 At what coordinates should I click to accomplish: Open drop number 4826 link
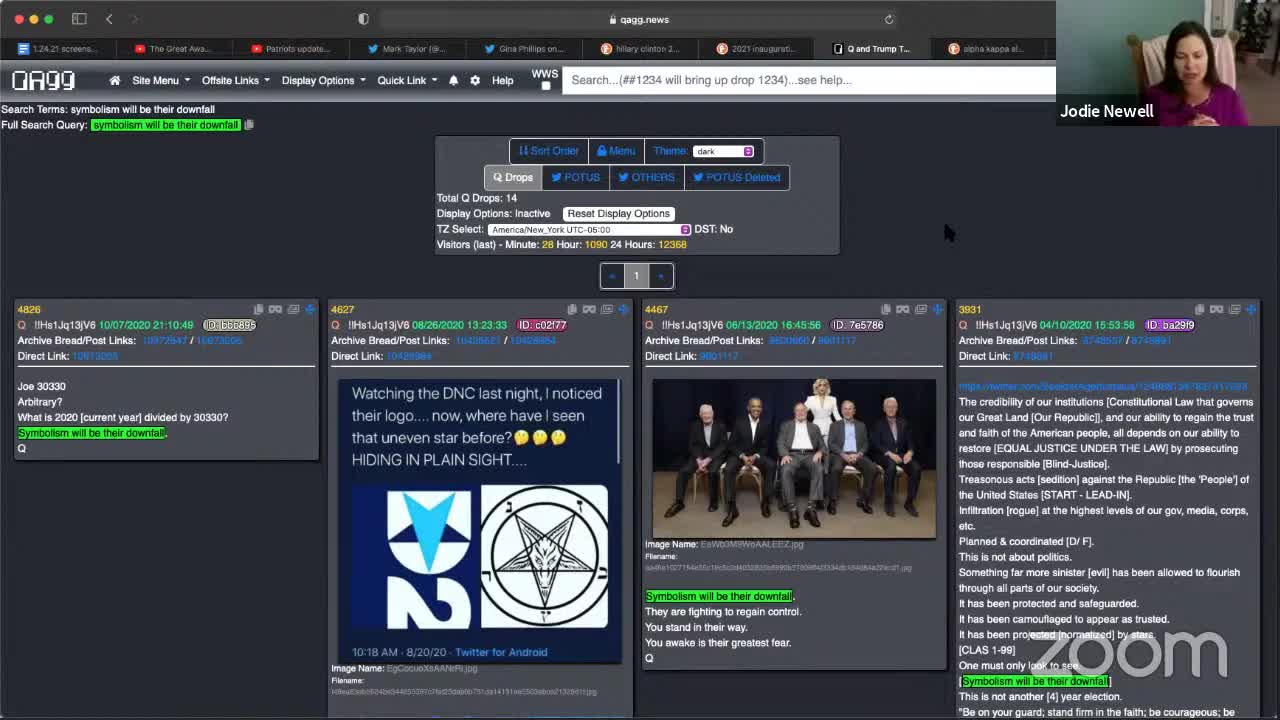click(28, 309)
